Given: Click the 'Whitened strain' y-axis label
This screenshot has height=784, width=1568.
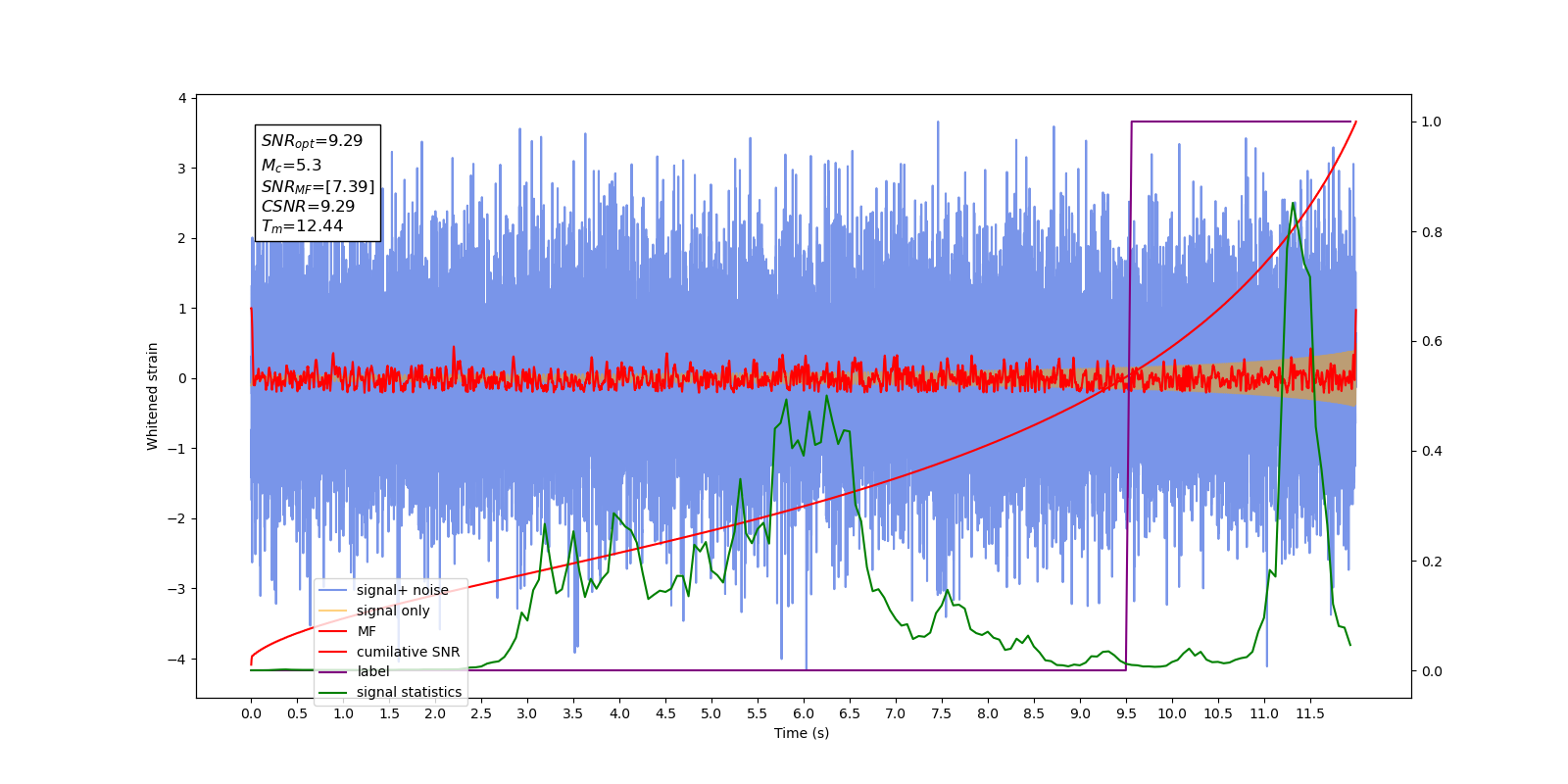Looking at the screenshot, I should [153, 396].
